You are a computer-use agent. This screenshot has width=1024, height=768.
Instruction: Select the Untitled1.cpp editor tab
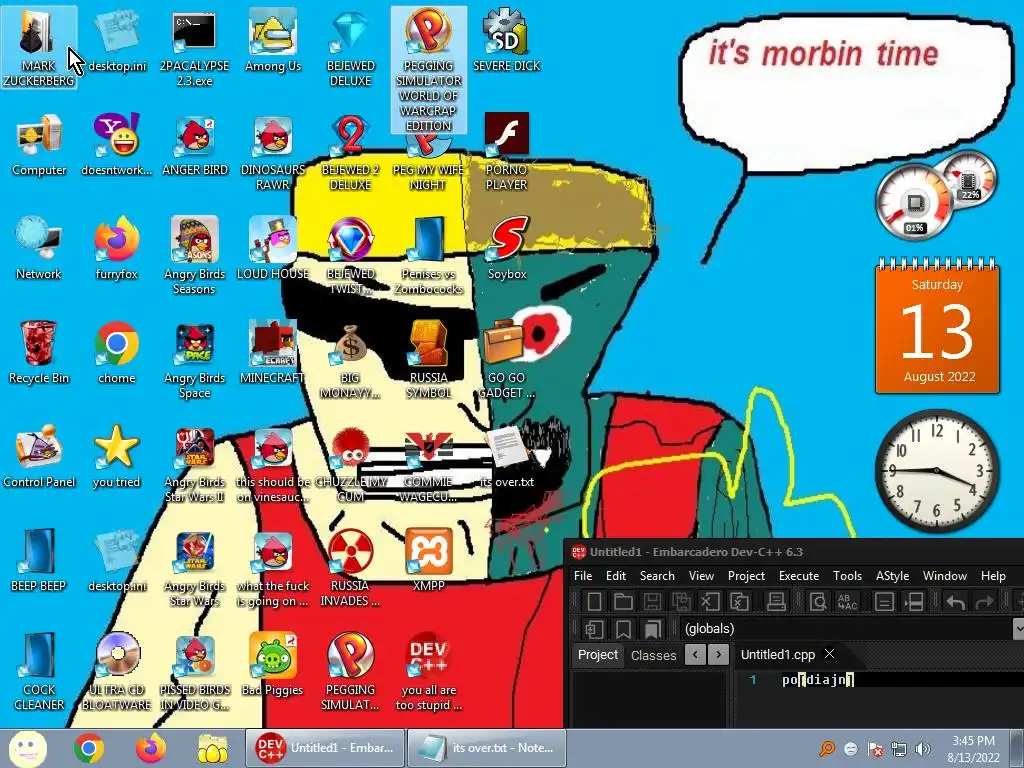point(778,654)
